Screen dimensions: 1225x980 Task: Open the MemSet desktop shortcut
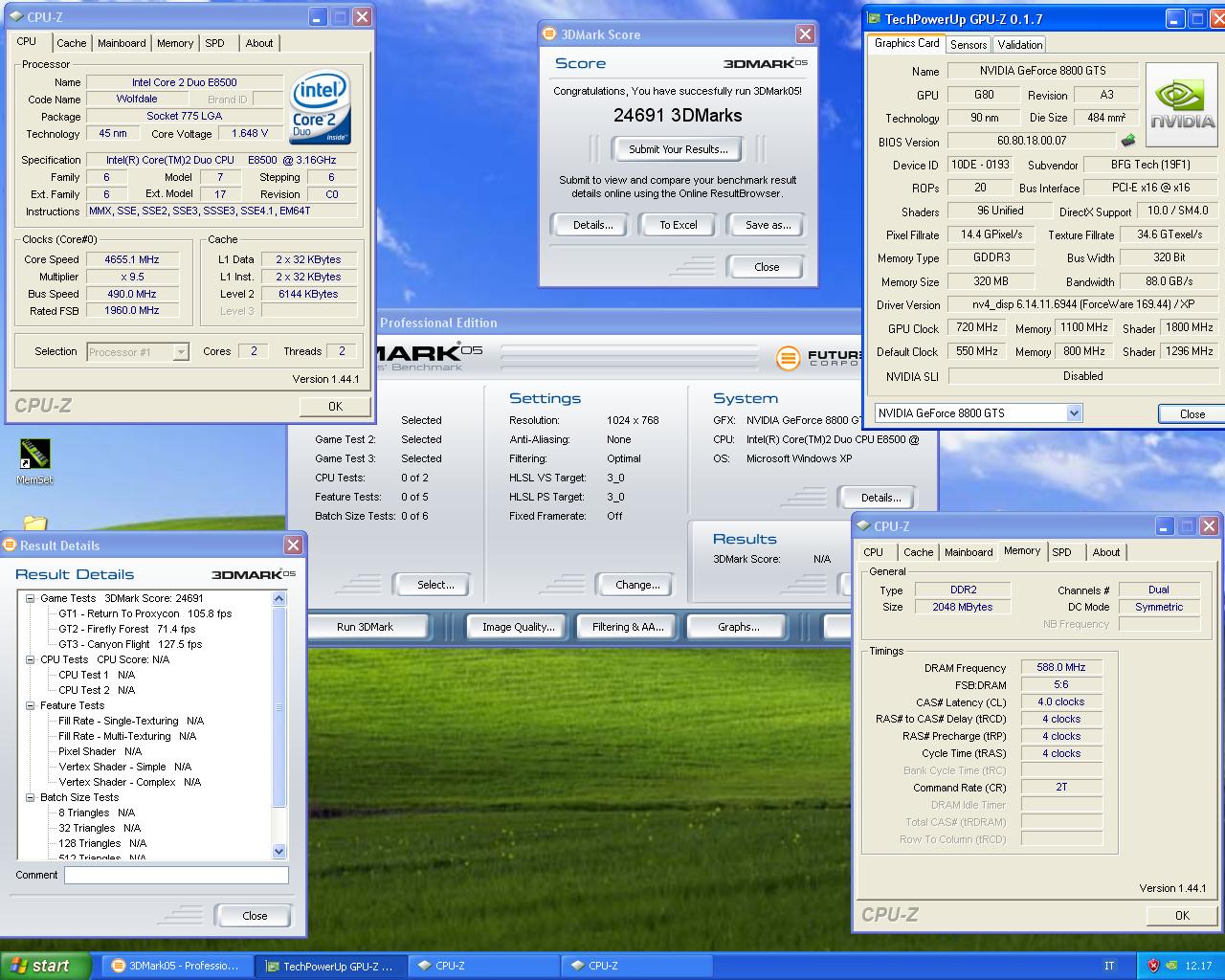pyautogui.click(x=34, y=462)
